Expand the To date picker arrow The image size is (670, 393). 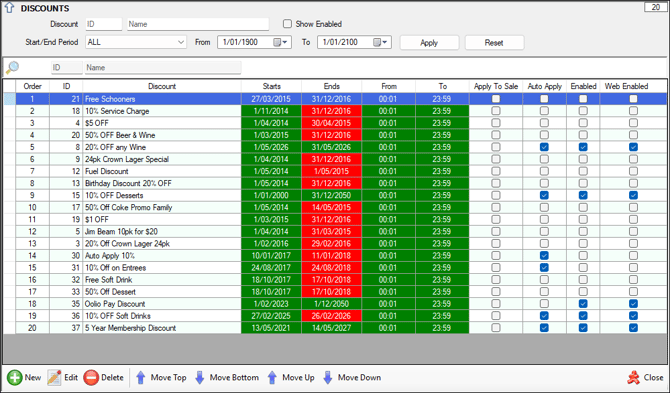(385, 42)
